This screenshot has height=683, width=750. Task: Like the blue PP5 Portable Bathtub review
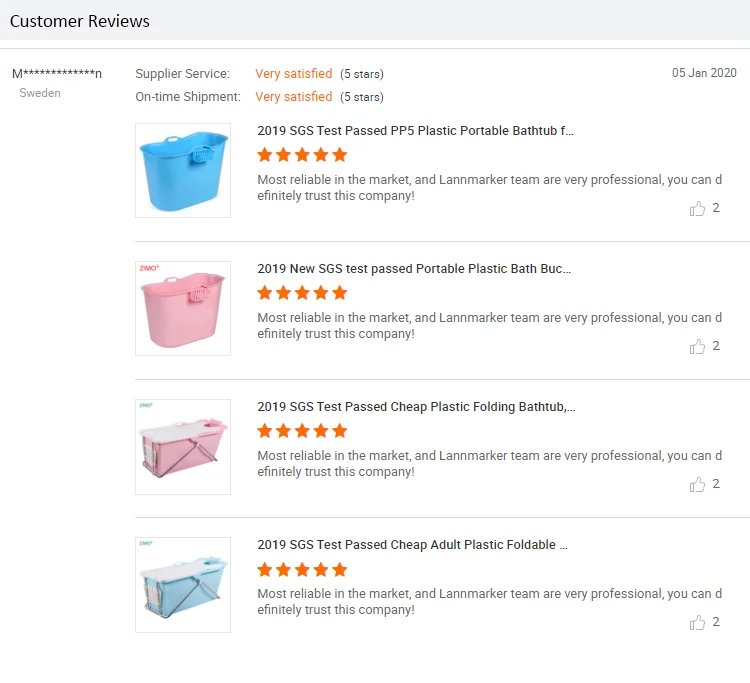coord(697,209)
